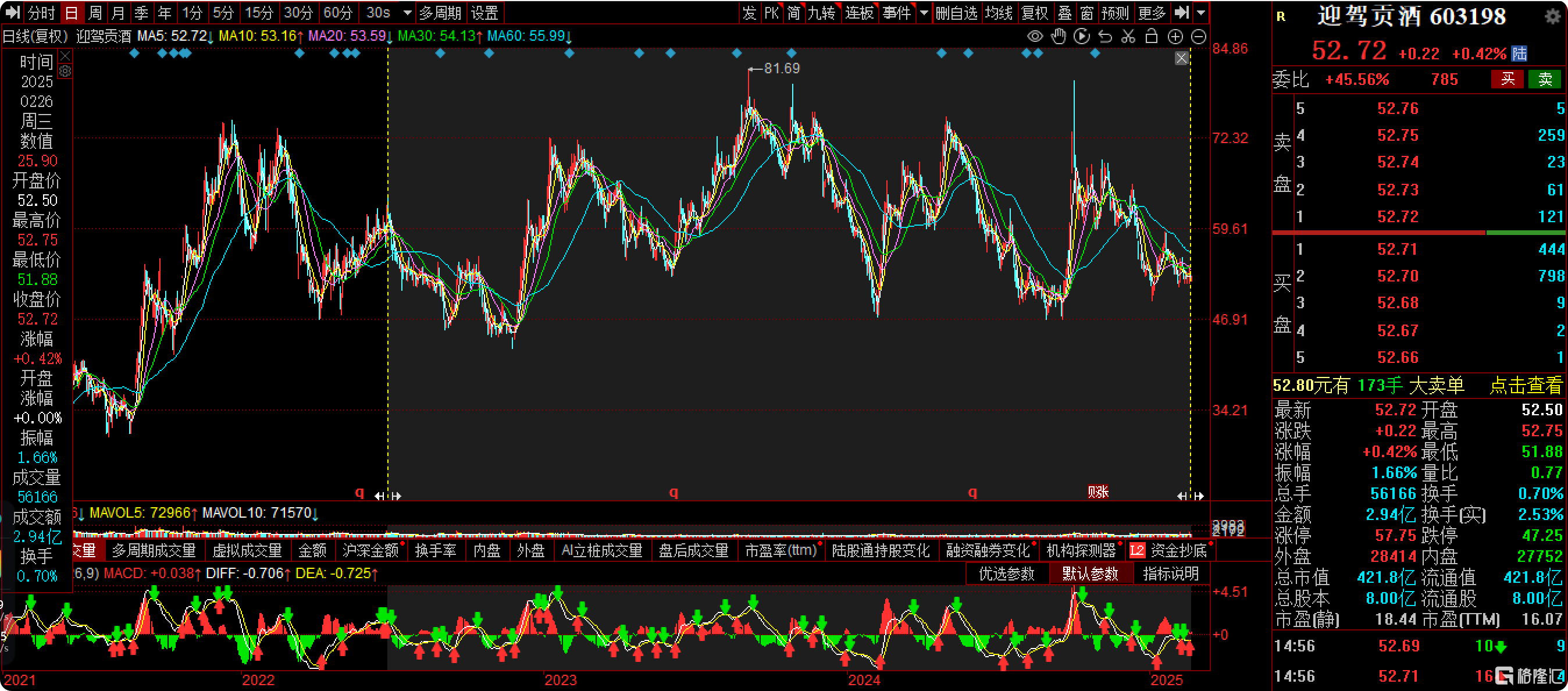Switch to 年 yearly period
Image resolution: width=1568 pixels, height=691 pixels.
click(x=165, y=12)
